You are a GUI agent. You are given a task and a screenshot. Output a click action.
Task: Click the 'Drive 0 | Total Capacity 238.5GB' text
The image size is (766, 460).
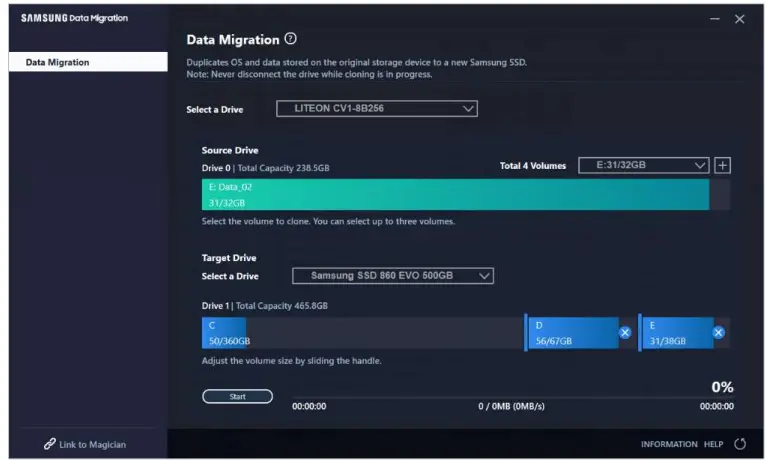click(x=265, y=168)
